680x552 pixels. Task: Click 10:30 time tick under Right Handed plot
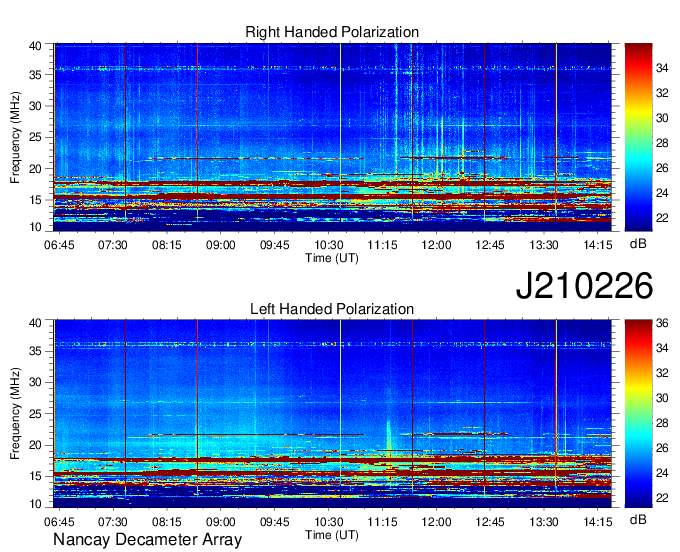point(329,245)
